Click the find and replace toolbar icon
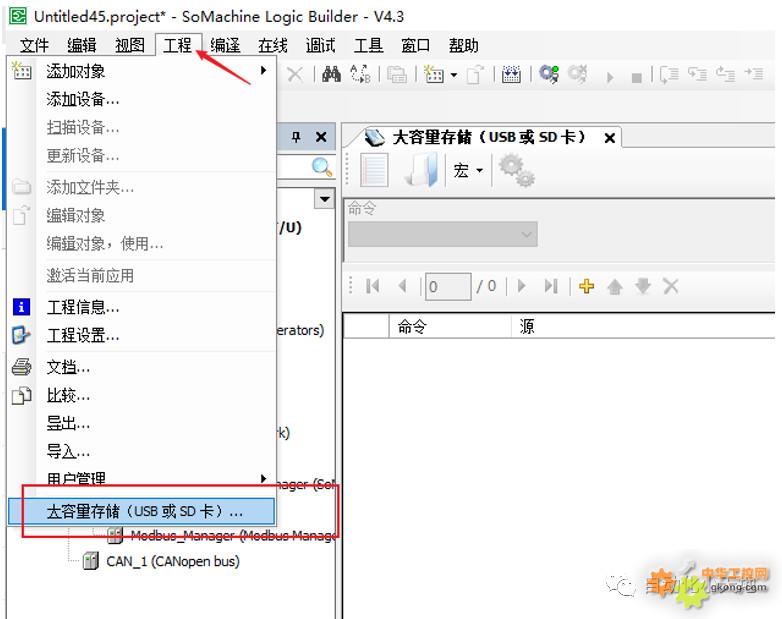This screenshot has width=782, height=619. (x=361, y=74)
